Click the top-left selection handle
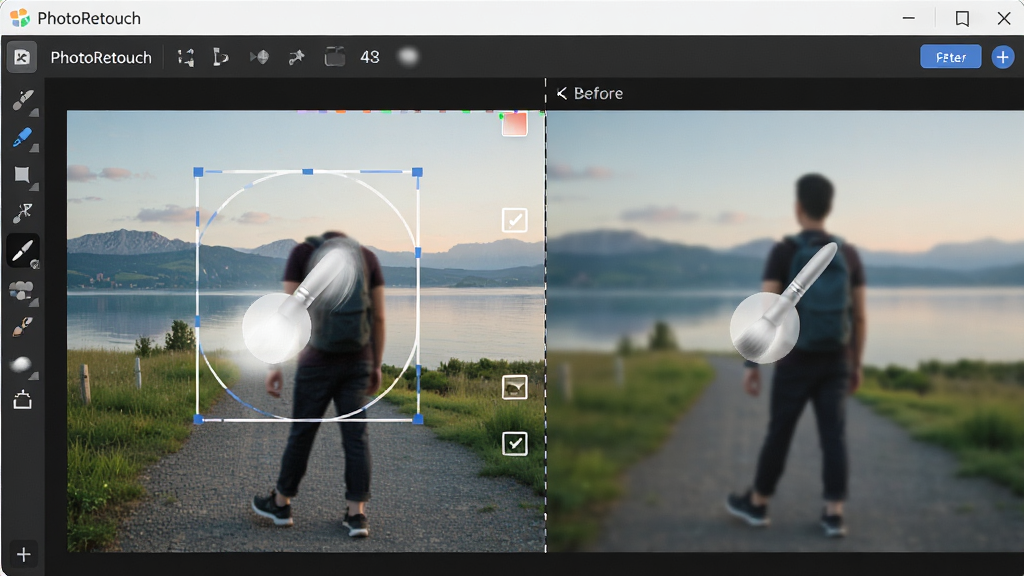This screenshot has height=576, width=1024. (199, 172)
